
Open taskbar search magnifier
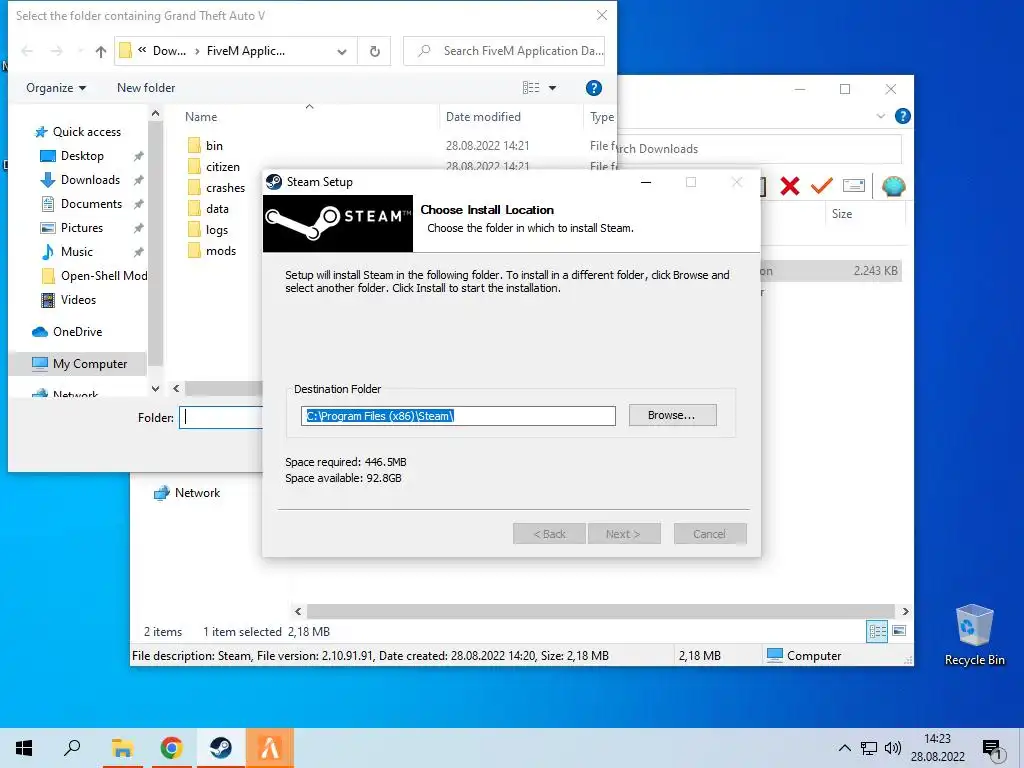(x=72, y=748)
